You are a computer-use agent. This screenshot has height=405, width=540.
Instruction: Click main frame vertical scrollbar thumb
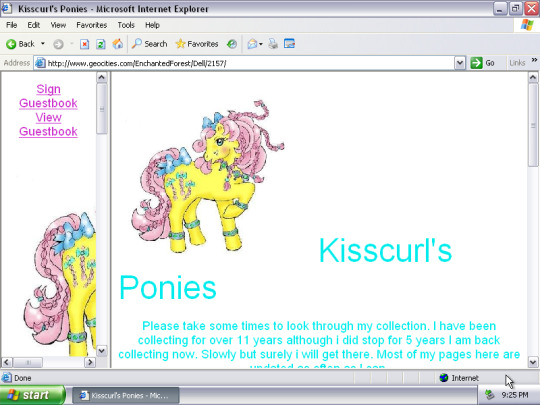(533, 125)
